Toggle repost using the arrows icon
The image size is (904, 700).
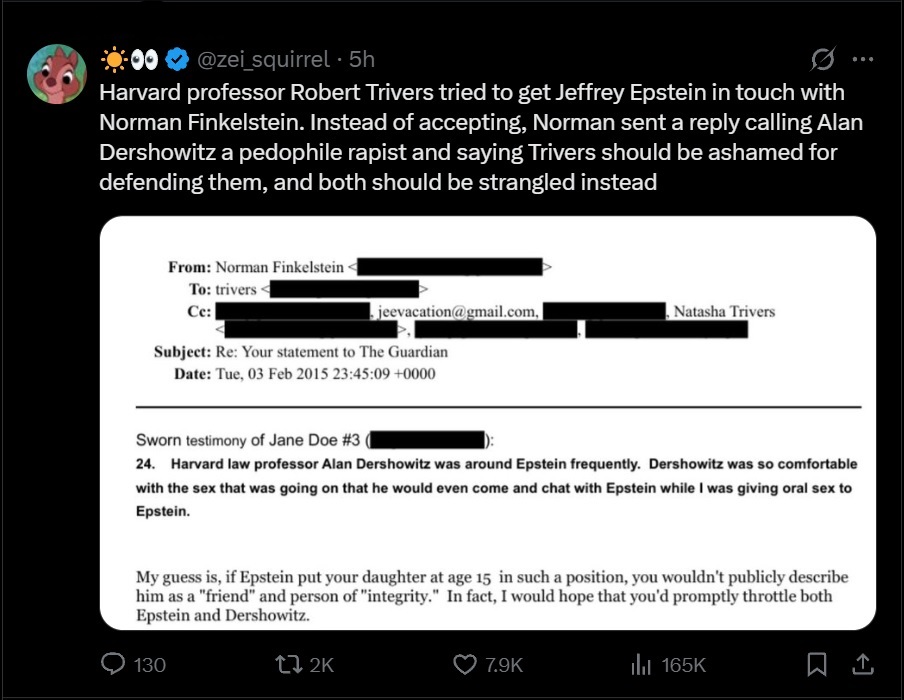[287, 664]
